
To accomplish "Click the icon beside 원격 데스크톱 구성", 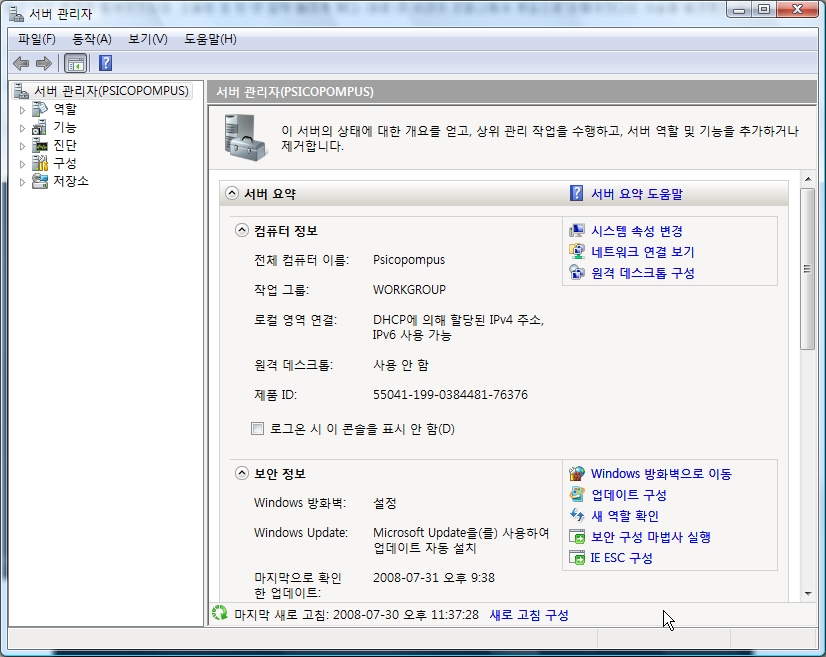I will [x=577, y=273].
